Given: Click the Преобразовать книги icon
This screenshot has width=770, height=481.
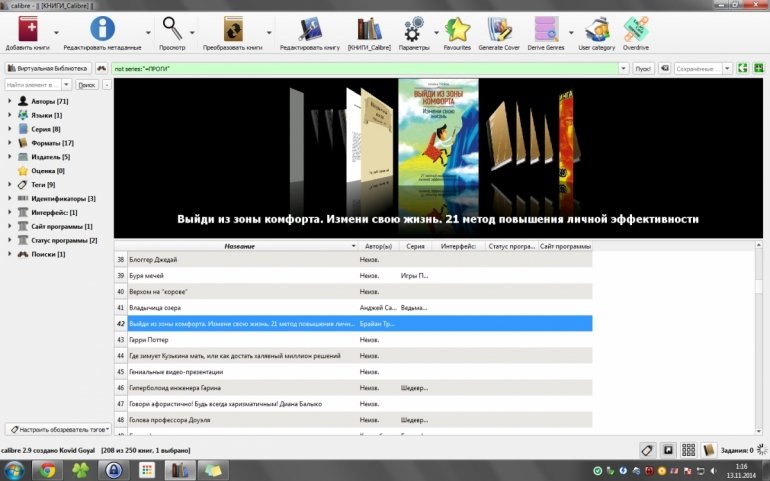Looking at the screenshot, I should point(233,29).
